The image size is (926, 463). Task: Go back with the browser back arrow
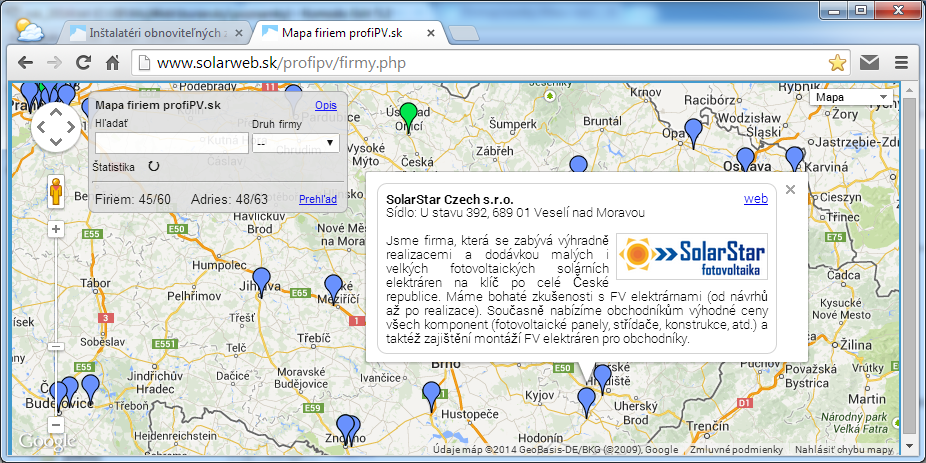coord(25,63)
